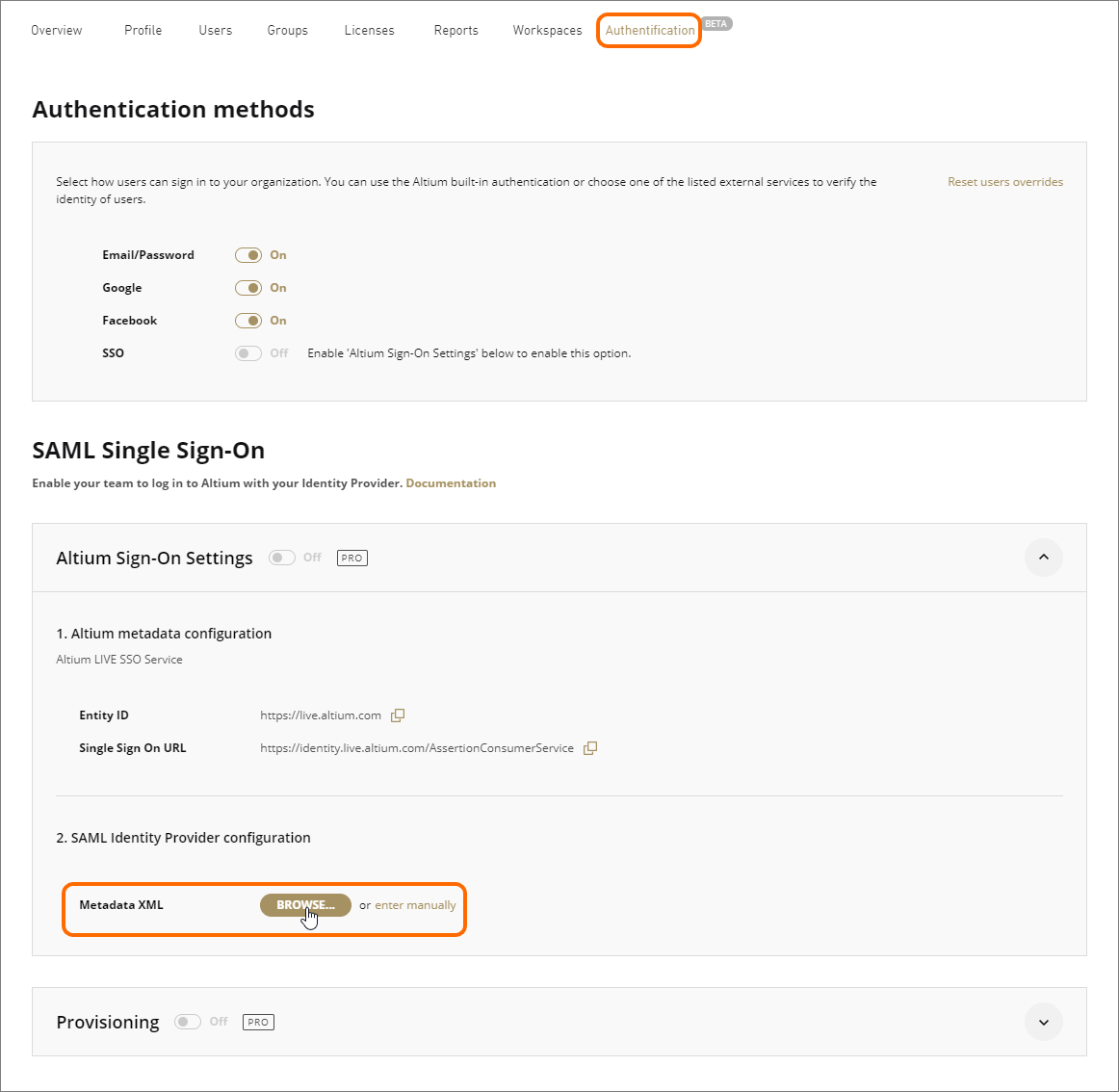Select the Authentification tab

point(649,31)
